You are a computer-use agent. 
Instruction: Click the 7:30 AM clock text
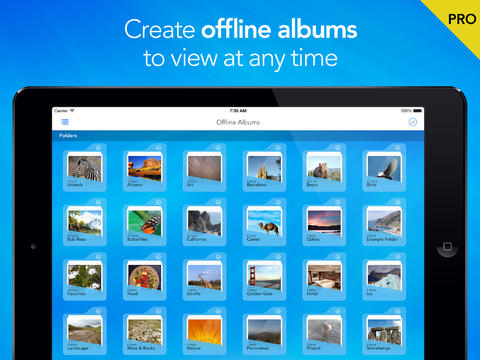coord(238,111)
